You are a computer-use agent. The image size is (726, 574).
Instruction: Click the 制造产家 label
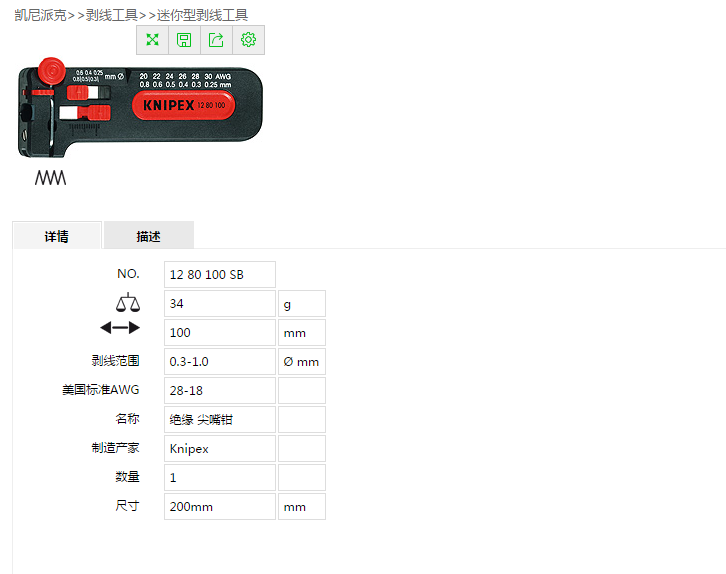(115, 448)
